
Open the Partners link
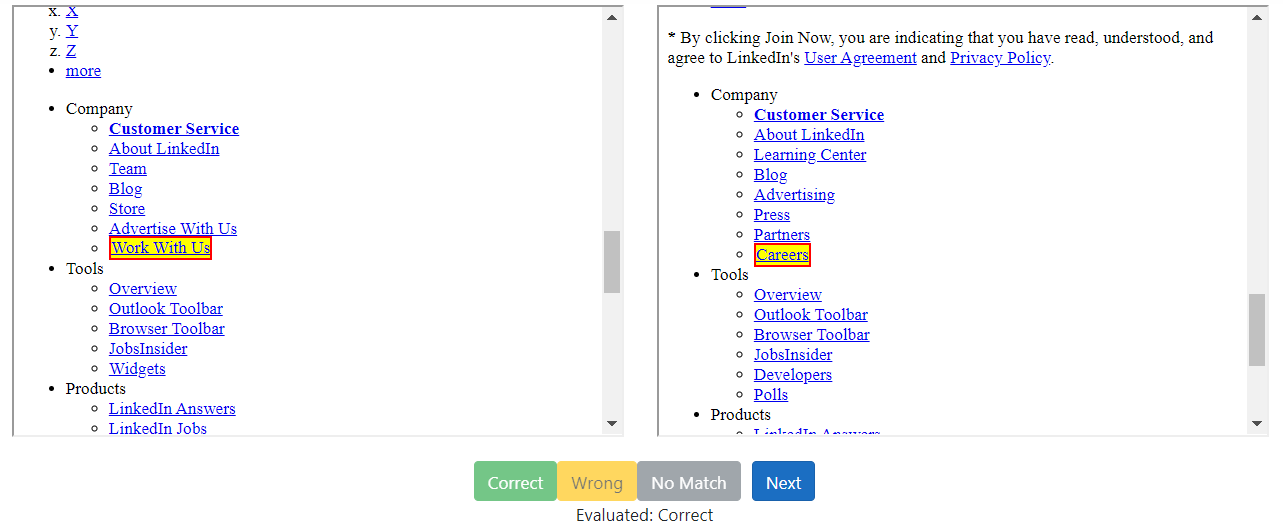click(782, 235)
